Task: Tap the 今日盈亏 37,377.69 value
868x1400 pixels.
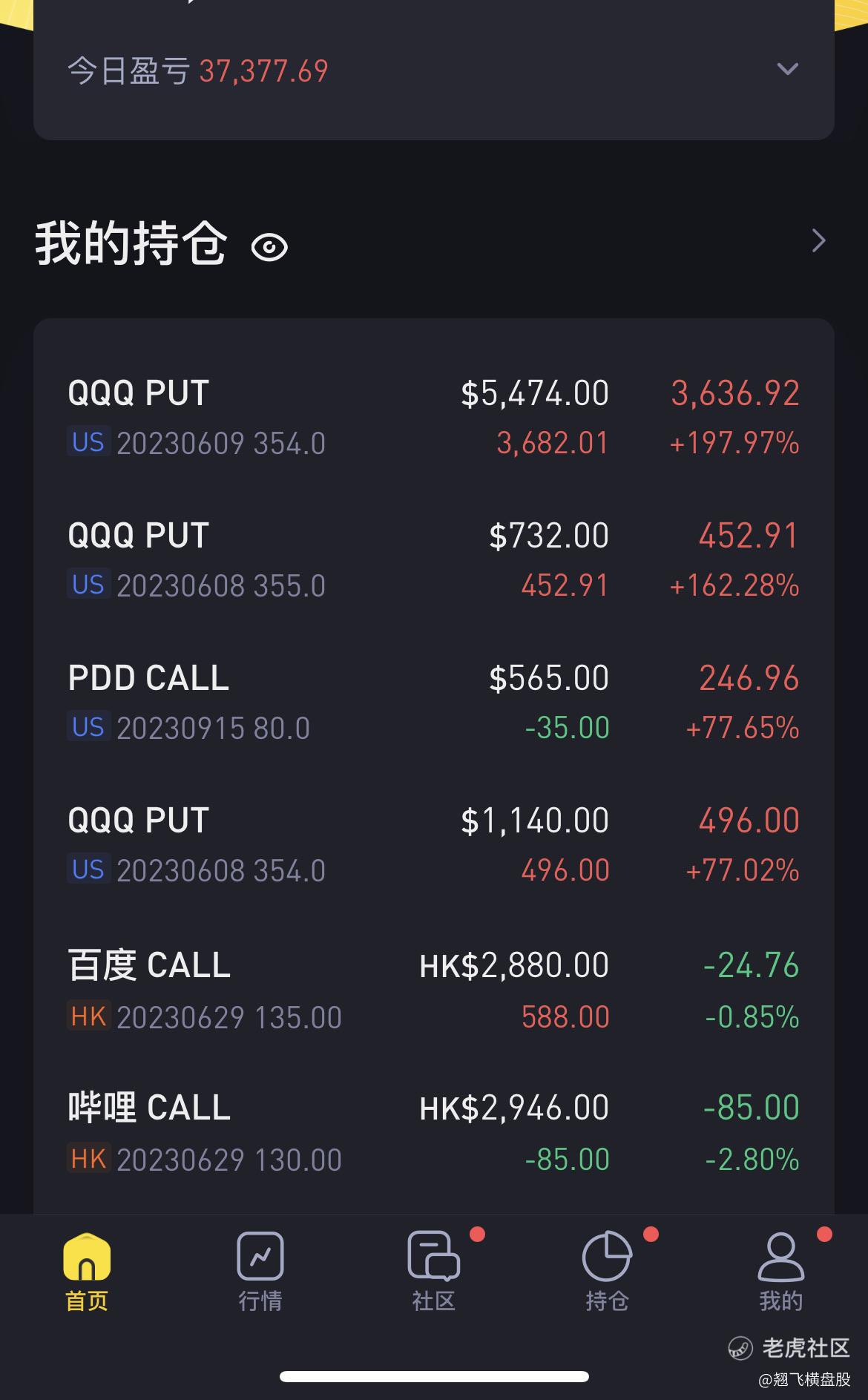Action: point(263,71)
